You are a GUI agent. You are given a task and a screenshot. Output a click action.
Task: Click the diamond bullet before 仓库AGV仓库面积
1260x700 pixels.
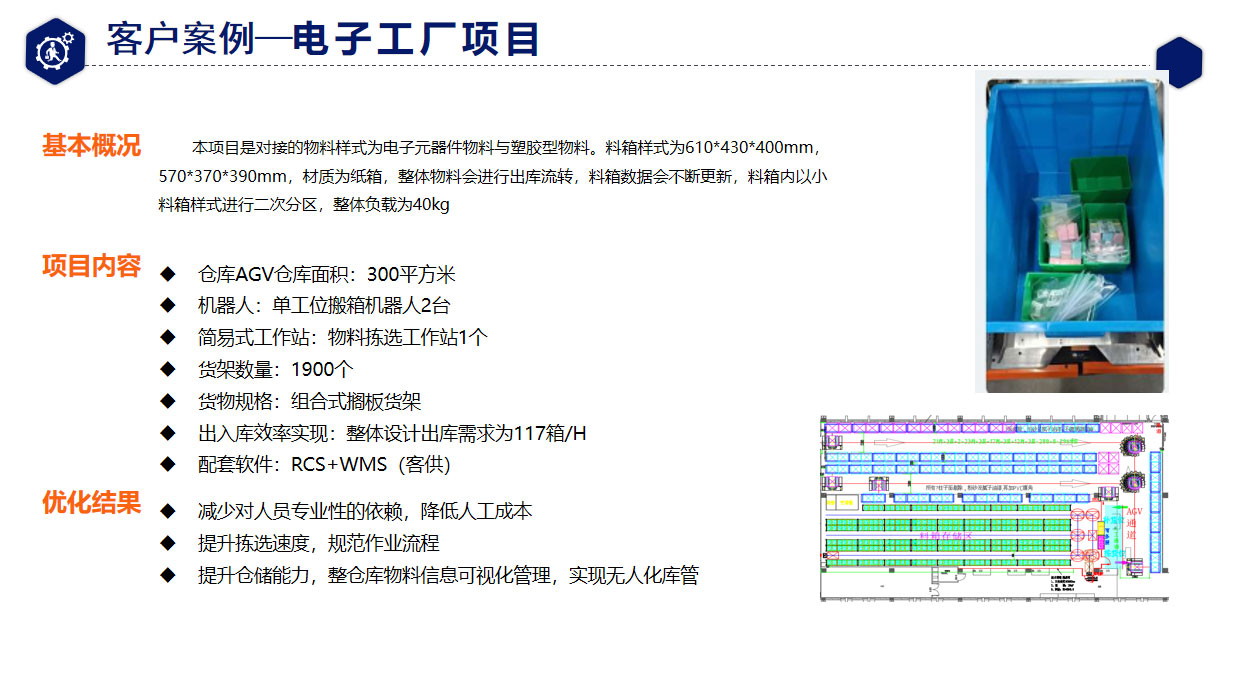(x=168, y=274)
